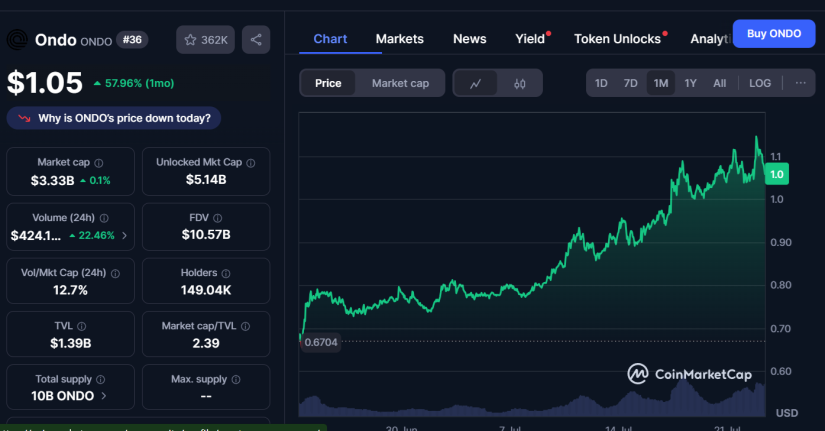Show info for Holders

click(226, 273)
